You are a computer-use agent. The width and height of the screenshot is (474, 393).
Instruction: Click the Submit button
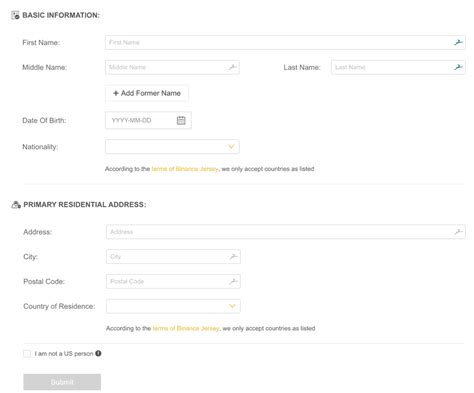point(62,382)
